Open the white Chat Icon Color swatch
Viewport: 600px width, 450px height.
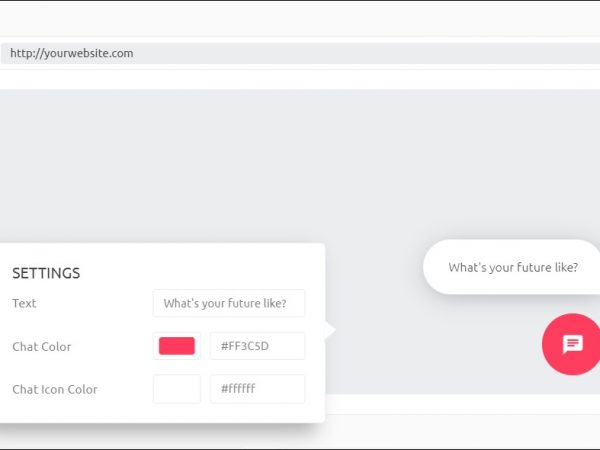tap(177, 389)
